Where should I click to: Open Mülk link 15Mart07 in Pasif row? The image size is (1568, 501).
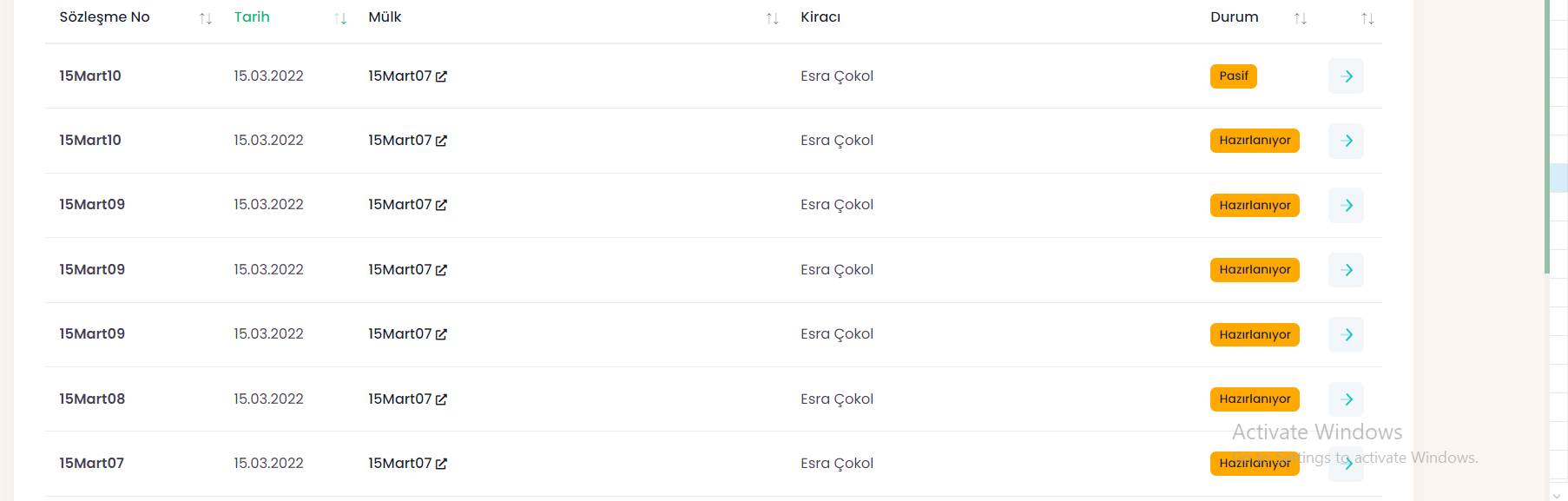(x=399, y=76)
